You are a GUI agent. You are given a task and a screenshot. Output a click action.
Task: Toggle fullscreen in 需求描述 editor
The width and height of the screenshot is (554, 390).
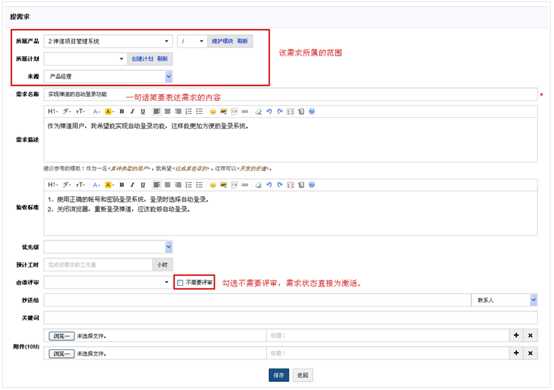290,111
